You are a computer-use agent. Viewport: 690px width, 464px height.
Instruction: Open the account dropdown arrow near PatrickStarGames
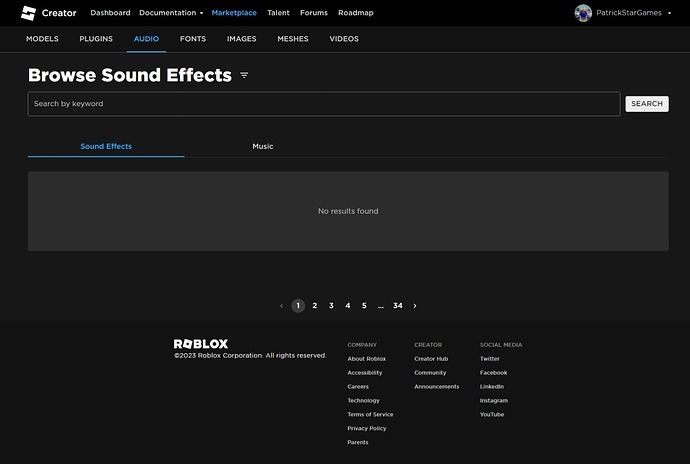pos(669,13)
